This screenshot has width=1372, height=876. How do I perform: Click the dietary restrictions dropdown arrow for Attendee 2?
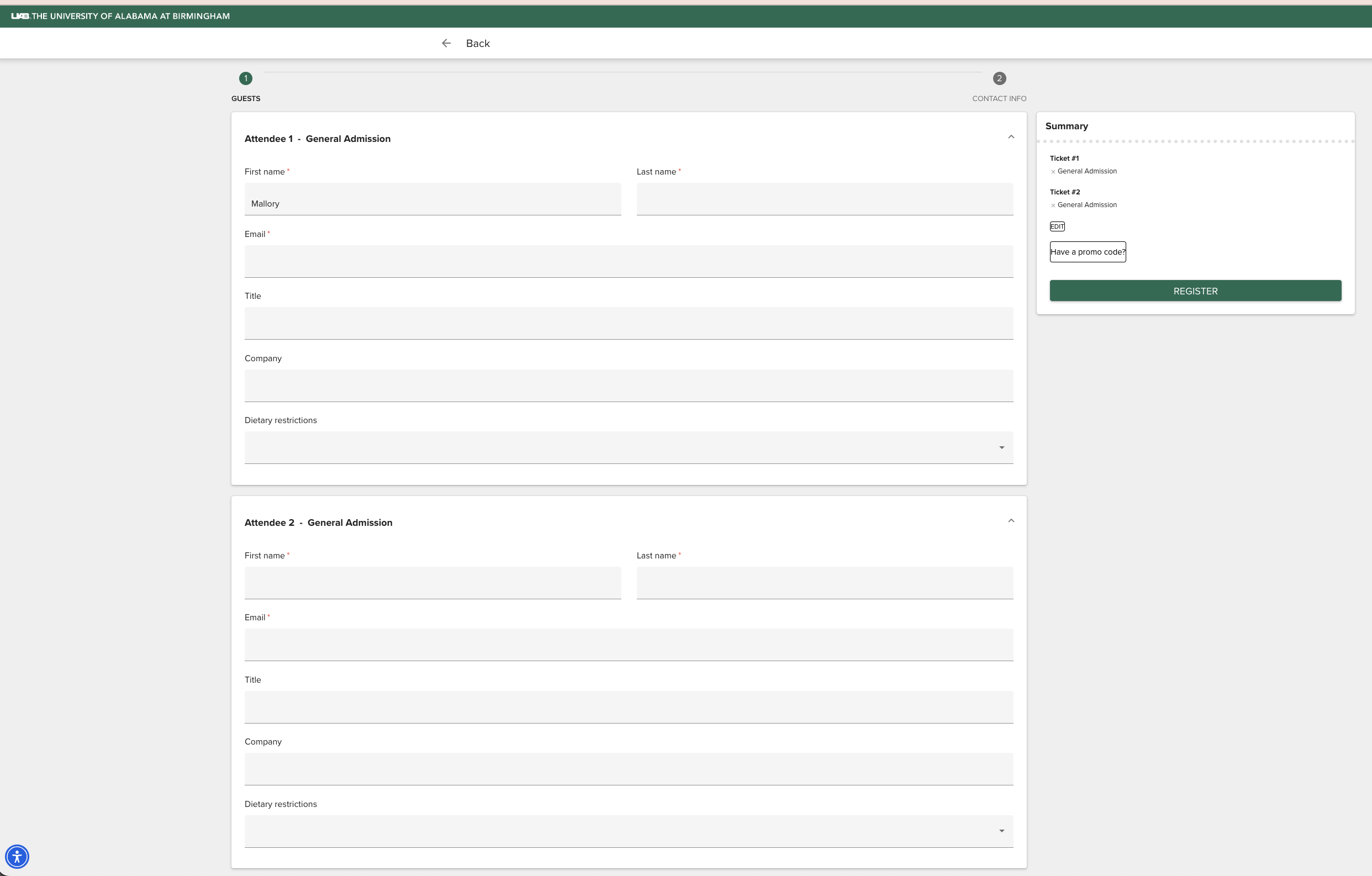(x=1001, y=830)
